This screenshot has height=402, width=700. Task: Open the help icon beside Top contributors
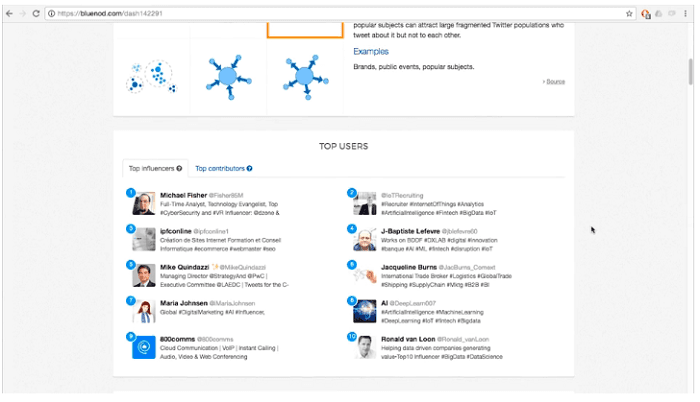coord(250,168)
